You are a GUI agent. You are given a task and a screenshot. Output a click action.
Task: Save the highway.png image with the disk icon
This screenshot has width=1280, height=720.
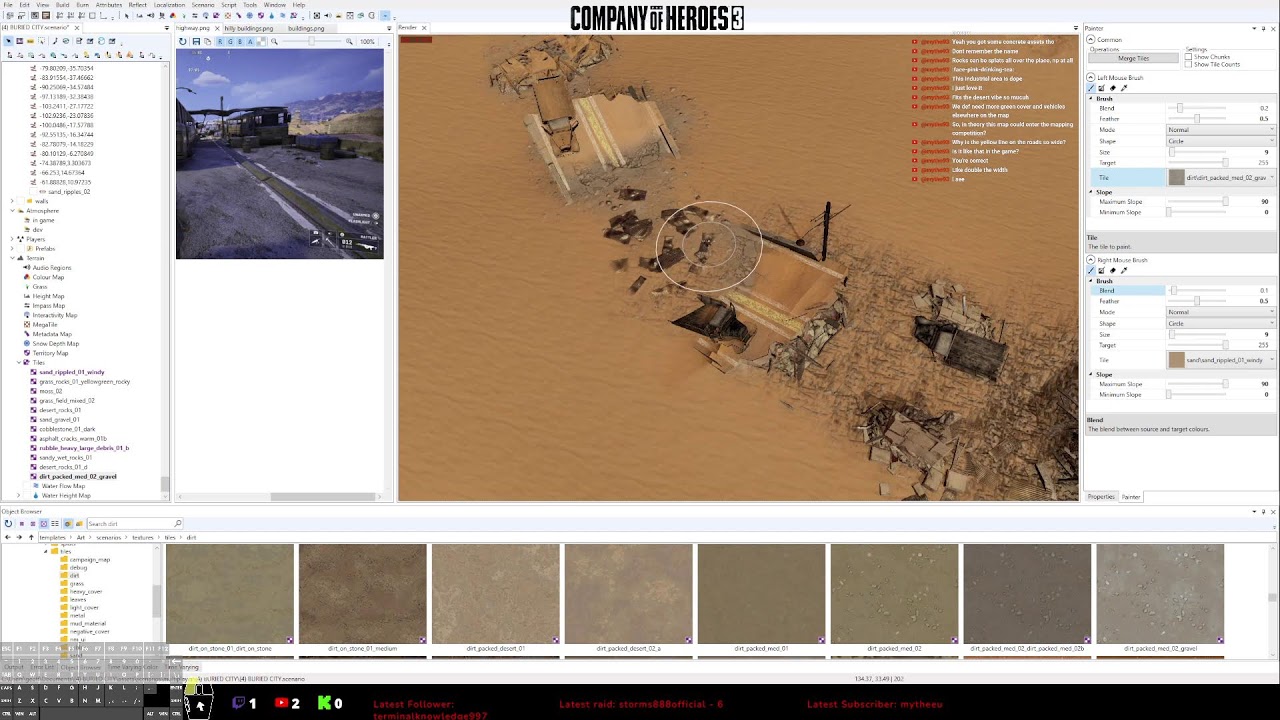pyautogui.click(x=196, y=41)
